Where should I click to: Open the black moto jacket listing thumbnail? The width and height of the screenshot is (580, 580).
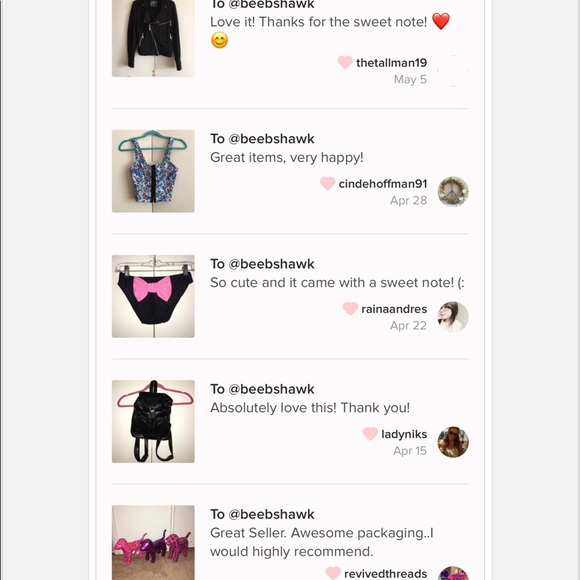click(x=153, y=38)
